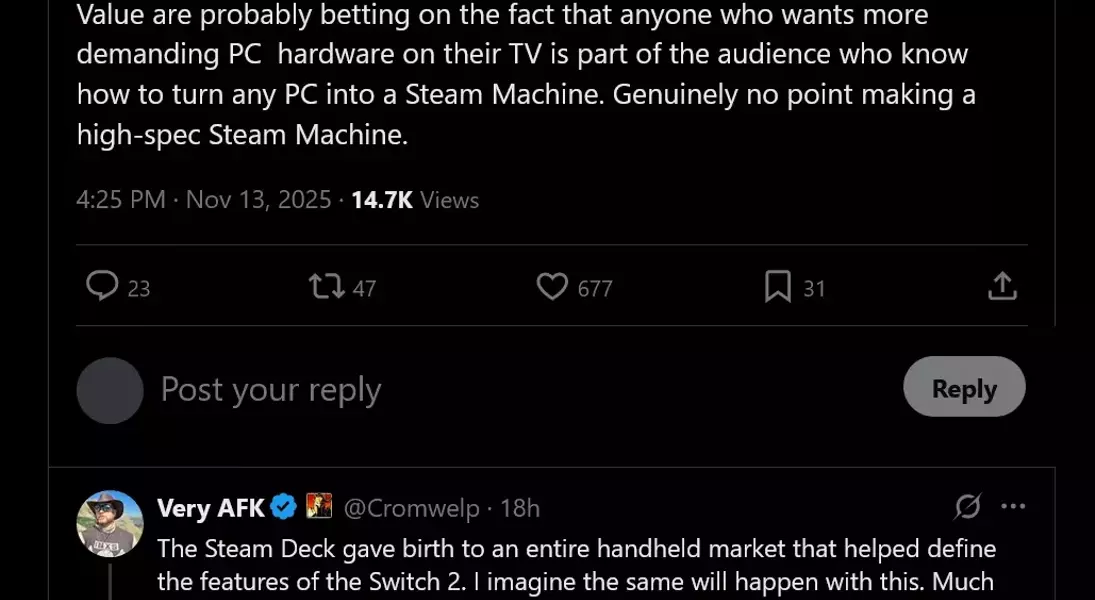Screen dimensions: 1095x600
Task: Click your profile avatar beside the reply field
Action: pos(110,390)
